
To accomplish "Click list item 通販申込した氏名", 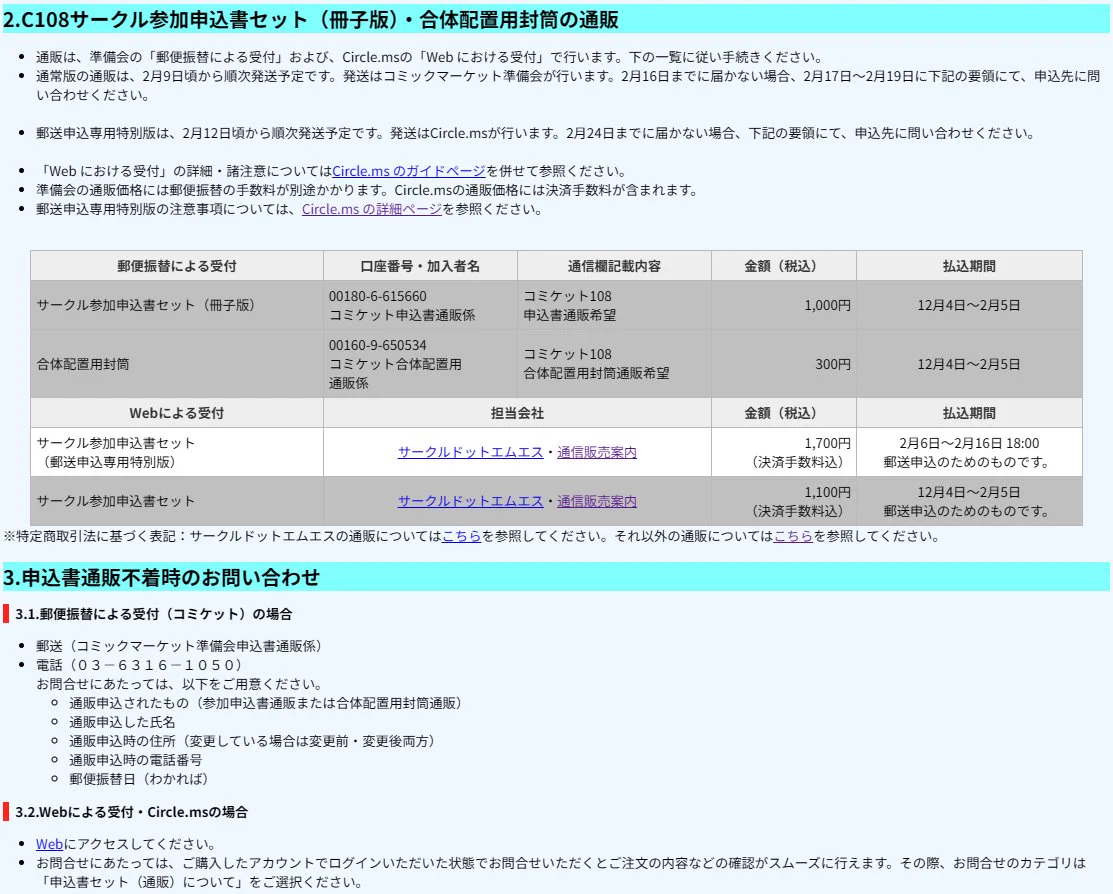I will (122, 722).
